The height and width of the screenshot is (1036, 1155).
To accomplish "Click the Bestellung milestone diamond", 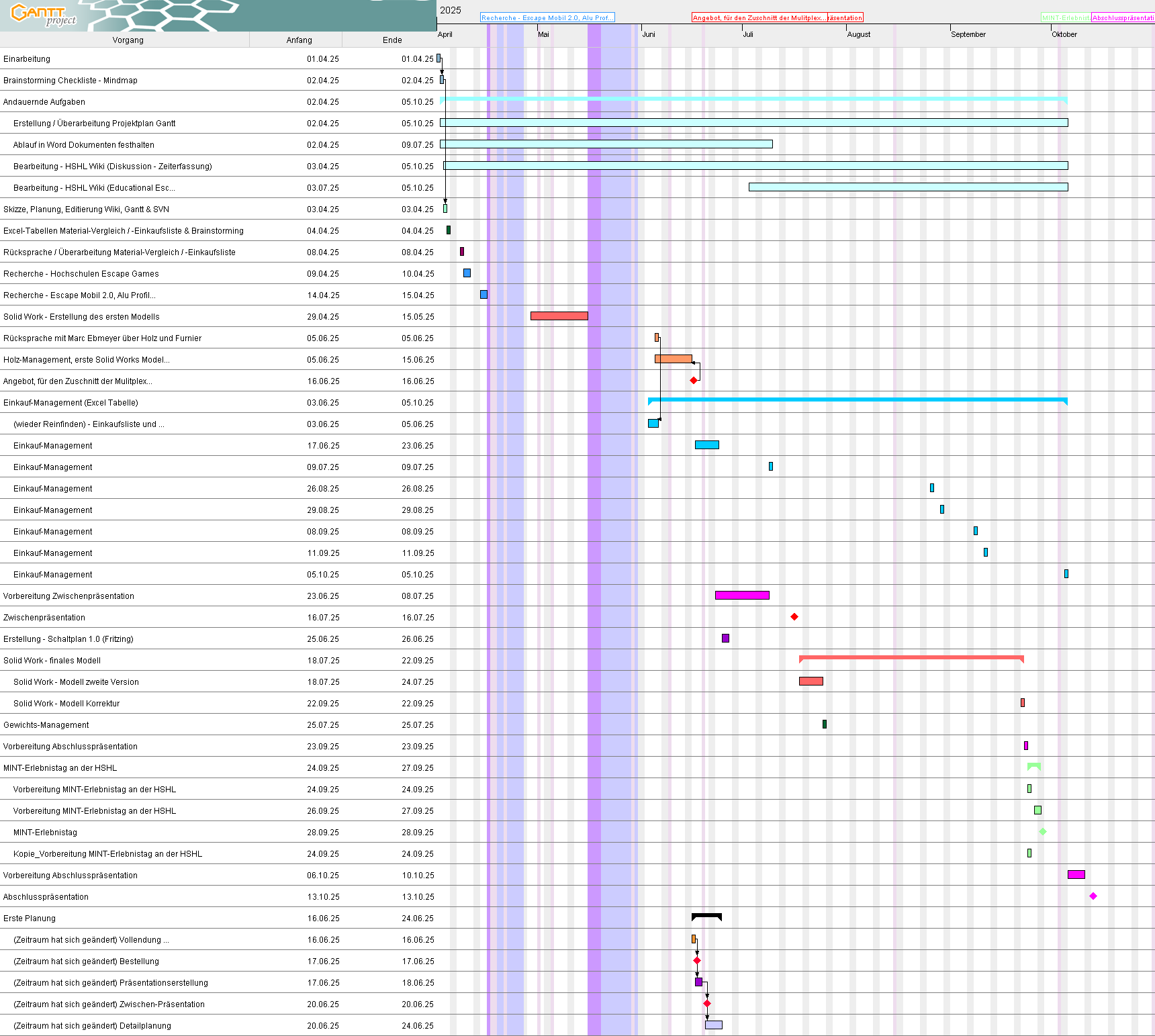I will (697, 961).
